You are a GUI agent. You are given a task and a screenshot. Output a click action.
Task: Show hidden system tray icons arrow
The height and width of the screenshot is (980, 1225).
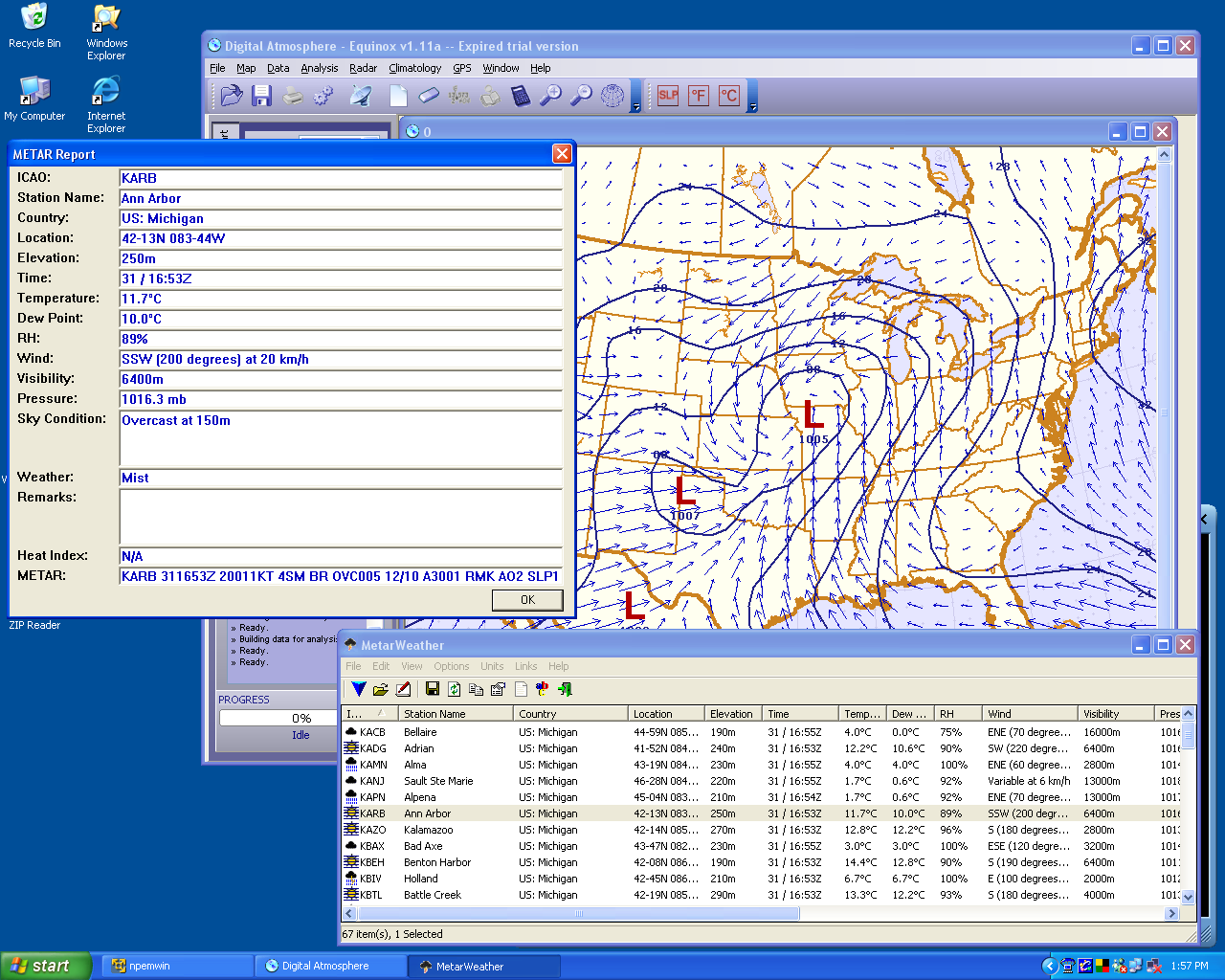pyautogui.click(x=1049, y=967)
